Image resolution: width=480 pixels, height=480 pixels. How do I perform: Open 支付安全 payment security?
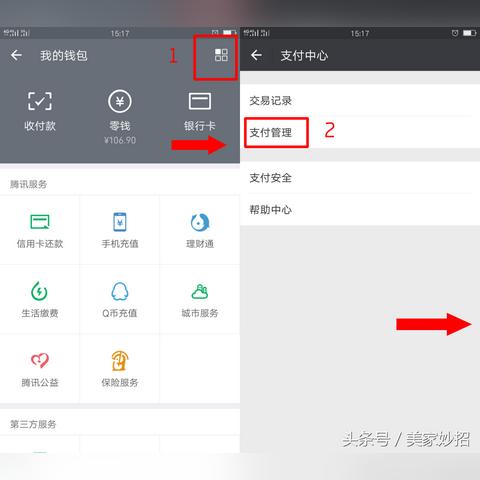[x=360, y=178]
